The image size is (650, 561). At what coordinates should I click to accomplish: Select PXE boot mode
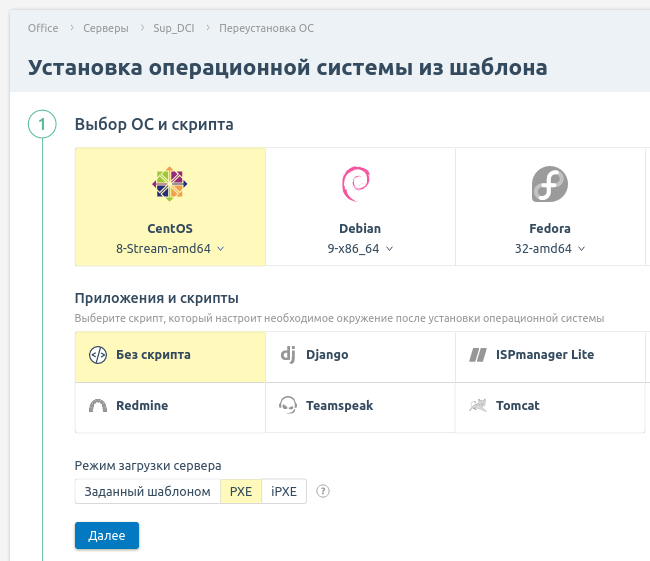click(x=241, y=491)
